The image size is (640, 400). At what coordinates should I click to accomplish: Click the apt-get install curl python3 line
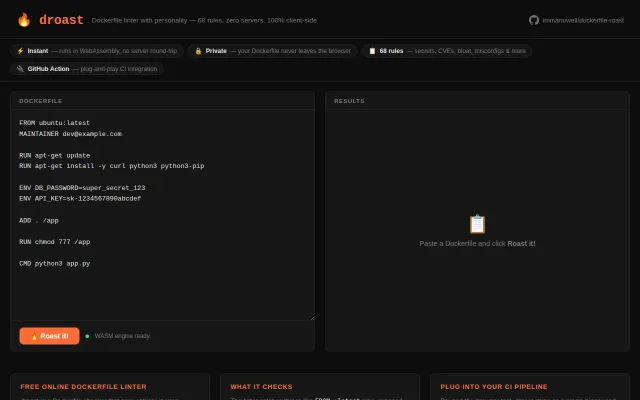click(x=111, y=166)
